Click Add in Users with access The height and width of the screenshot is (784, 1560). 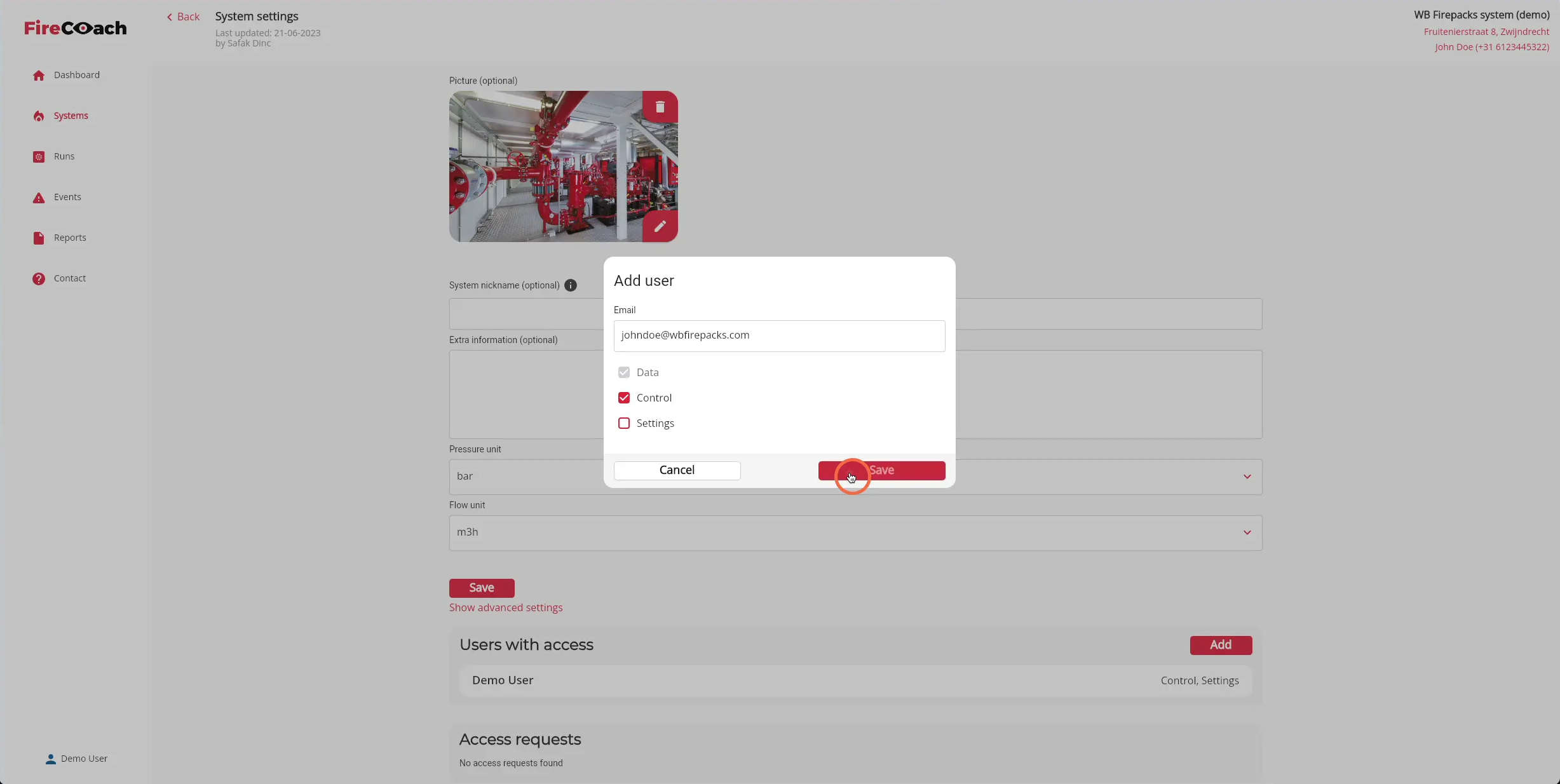tap(1221, 645)
